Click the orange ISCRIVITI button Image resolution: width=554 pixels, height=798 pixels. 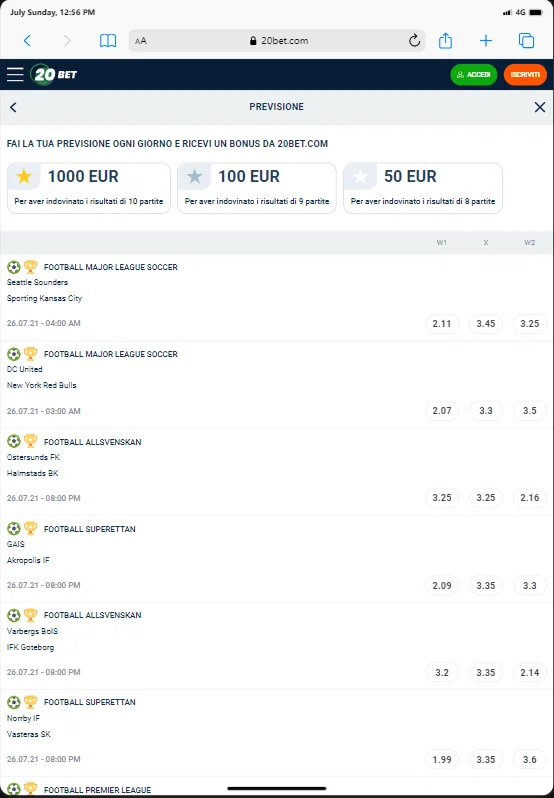pos(525,75)
